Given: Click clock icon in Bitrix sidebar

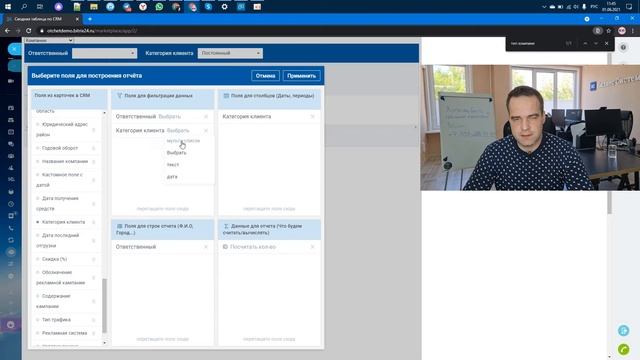Looking at the screenshot, I should pos(11,204).
